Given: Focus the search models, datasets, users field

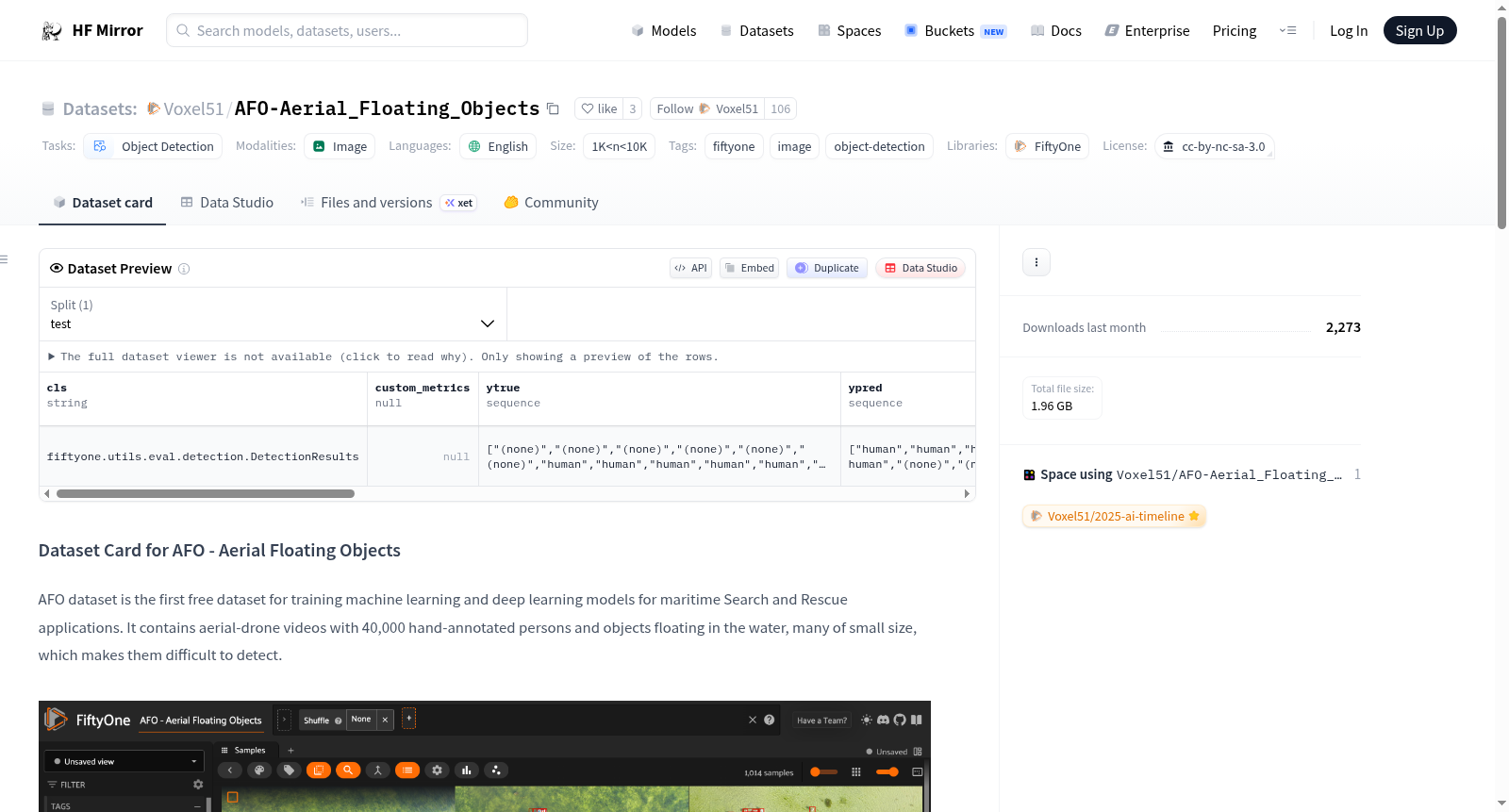Looking at the screenshot, I should pos(347,30).
